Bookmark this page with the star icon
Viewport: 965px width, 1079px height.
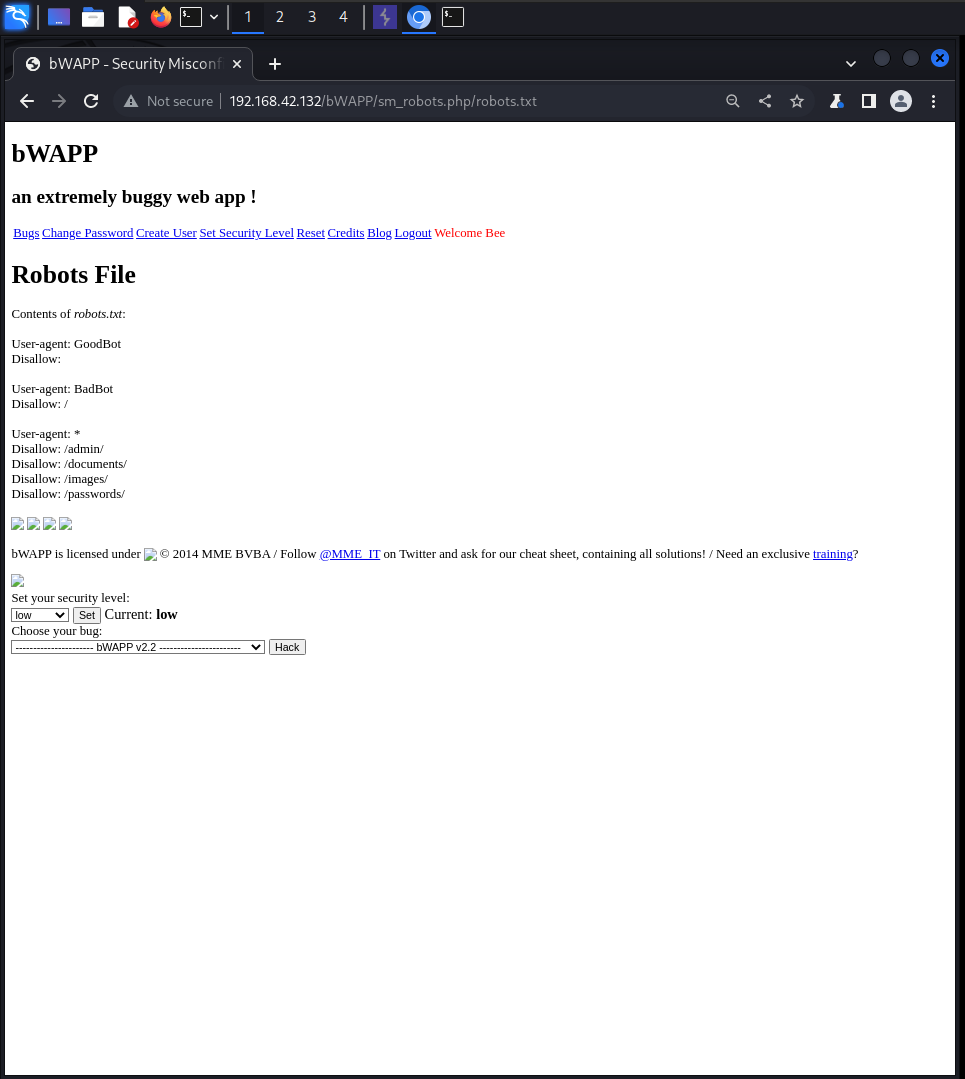click(x=797, y=101)
